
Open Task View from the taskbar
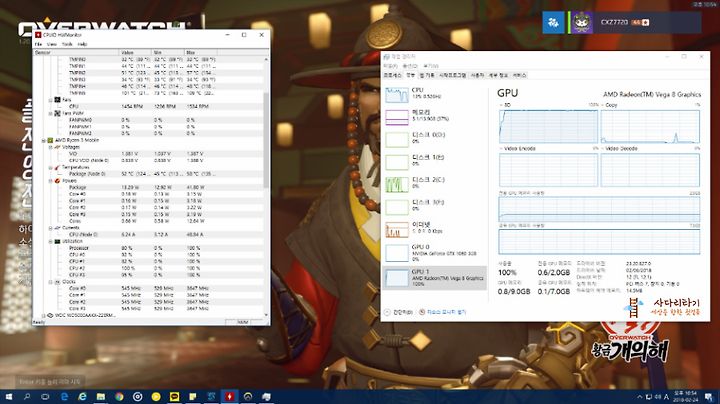[45, 397]
